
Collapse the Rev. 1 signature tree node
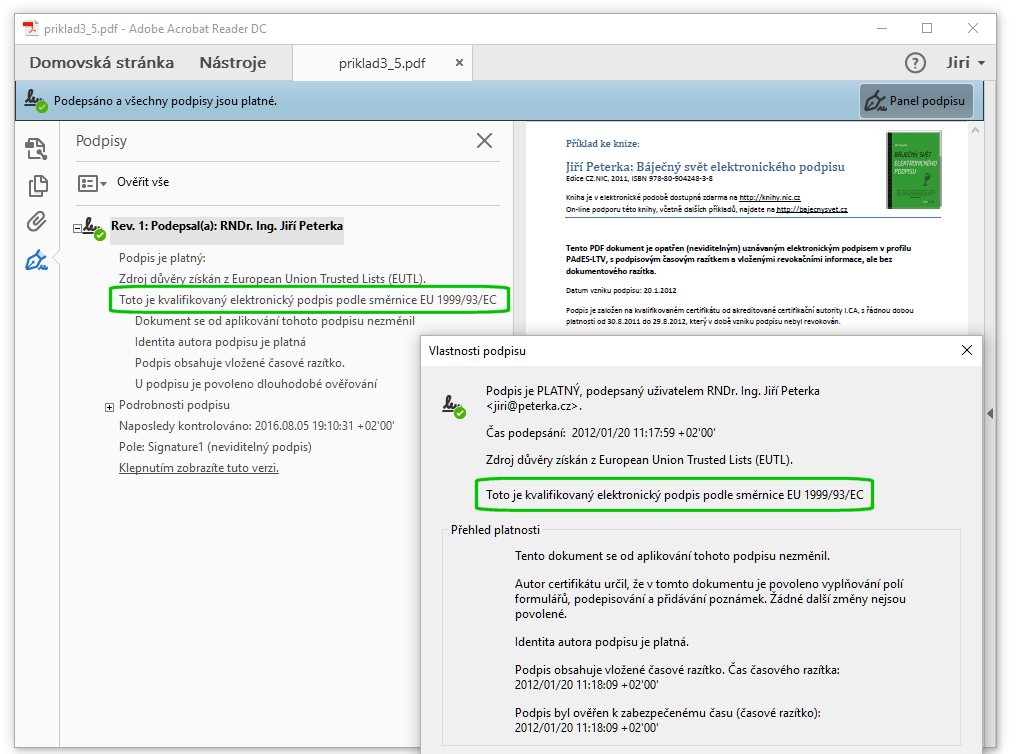(77, 228)
